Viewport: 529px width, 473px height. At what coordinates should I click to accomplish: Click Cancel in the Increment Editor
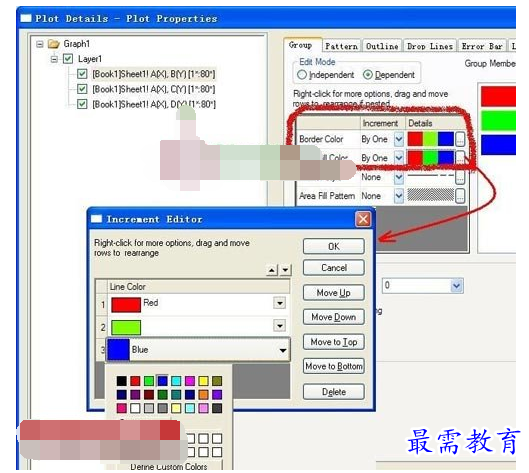pos(334,268)
